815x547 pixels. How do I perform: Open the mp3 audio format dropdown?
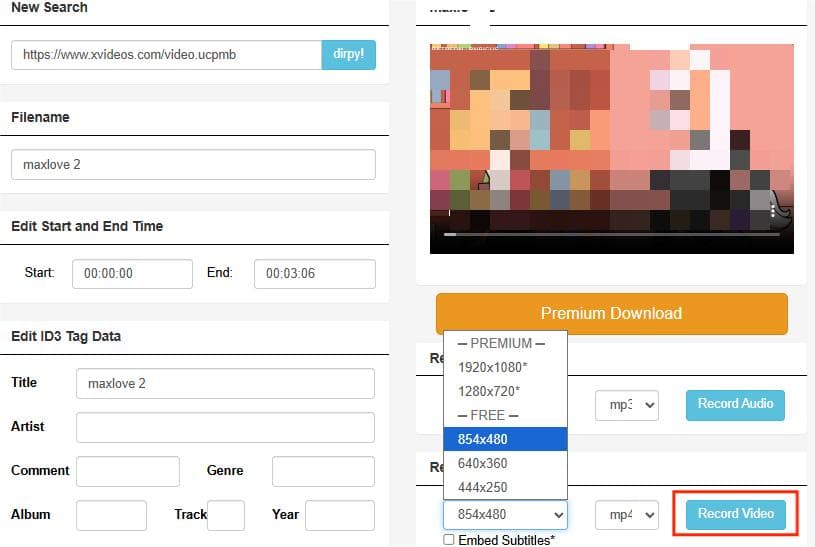627,404
